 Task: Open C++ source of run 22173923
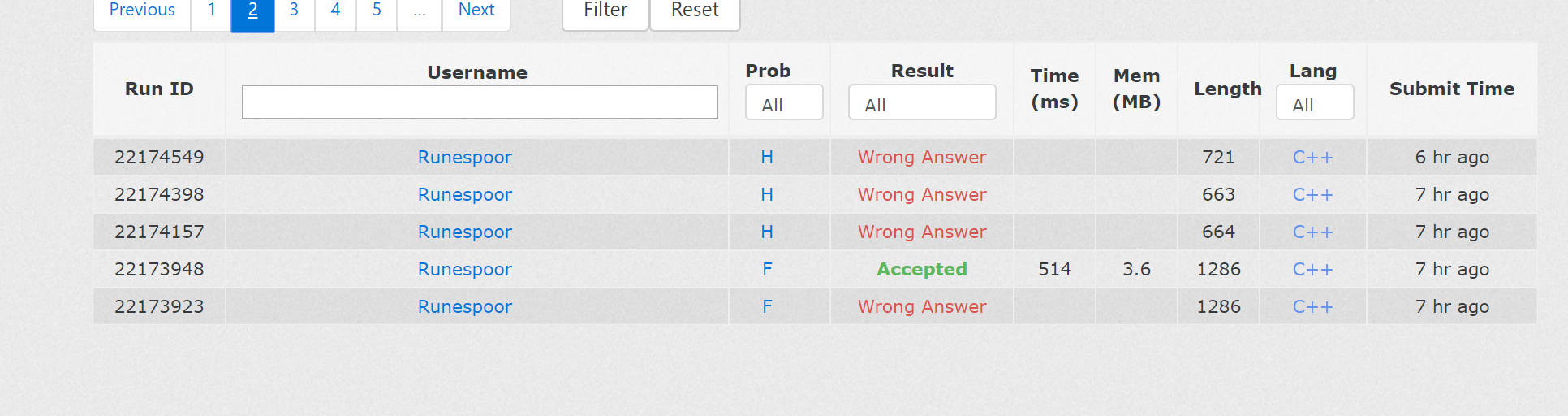pos(1312,307)
